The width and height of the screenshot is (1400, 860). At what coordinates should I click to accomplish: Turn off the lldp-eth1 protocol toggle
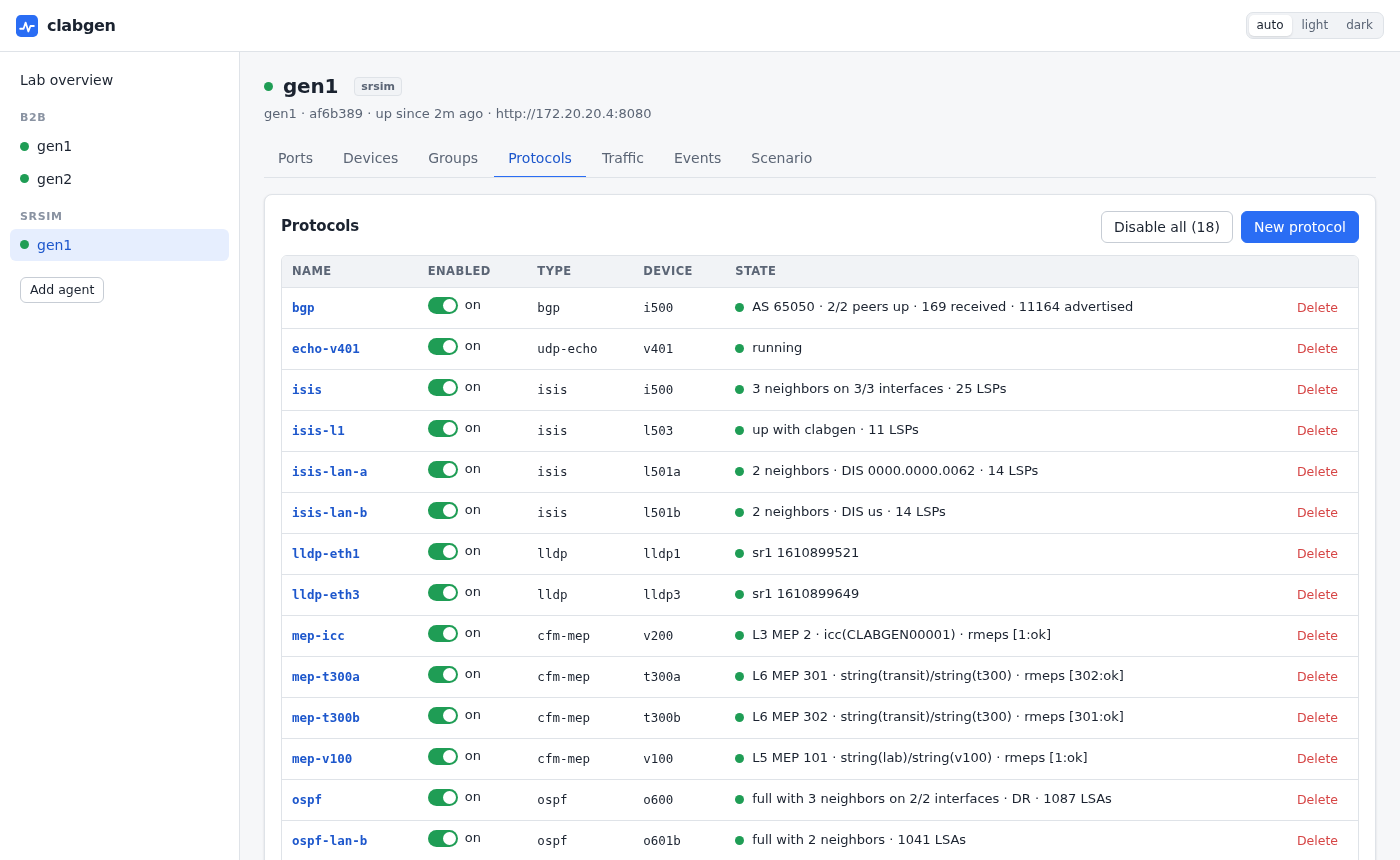pyautogui.click(x=443, y=552)
